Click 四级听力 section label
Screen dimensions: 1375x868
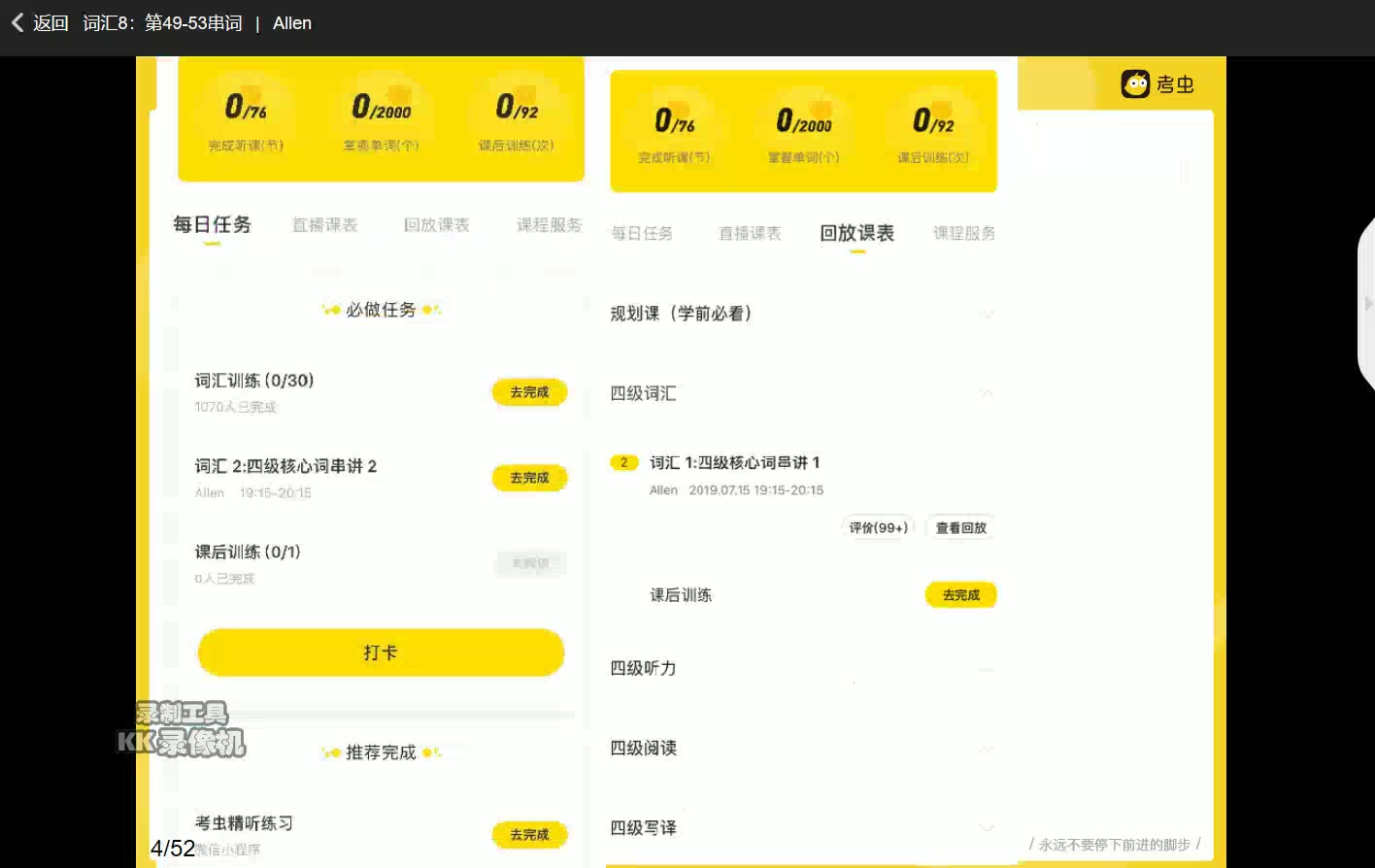(x=643, y=668)
